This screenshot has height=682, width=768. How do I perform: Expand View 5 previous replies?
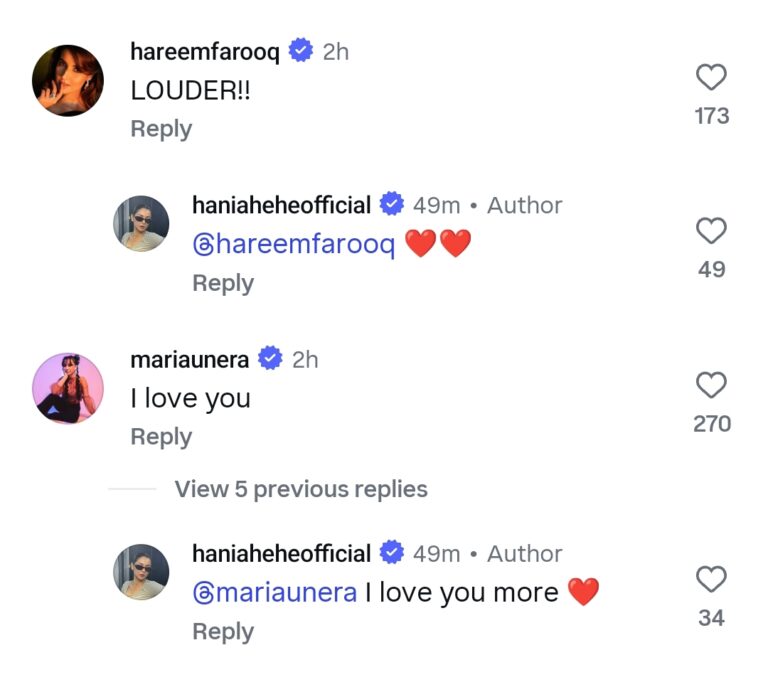point(300,489)
